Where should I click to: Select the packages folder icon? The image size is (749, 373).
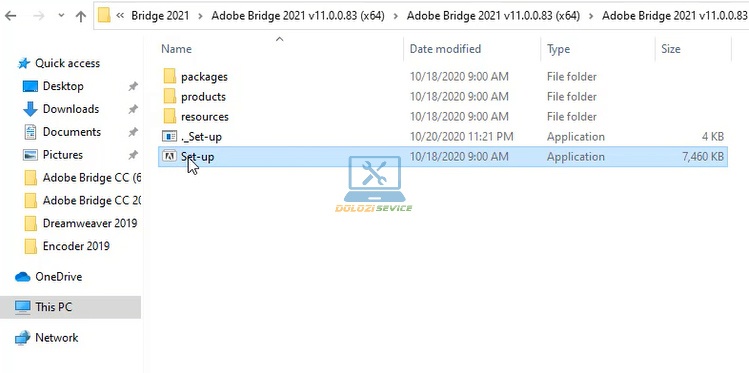click(x=170, y=76)
